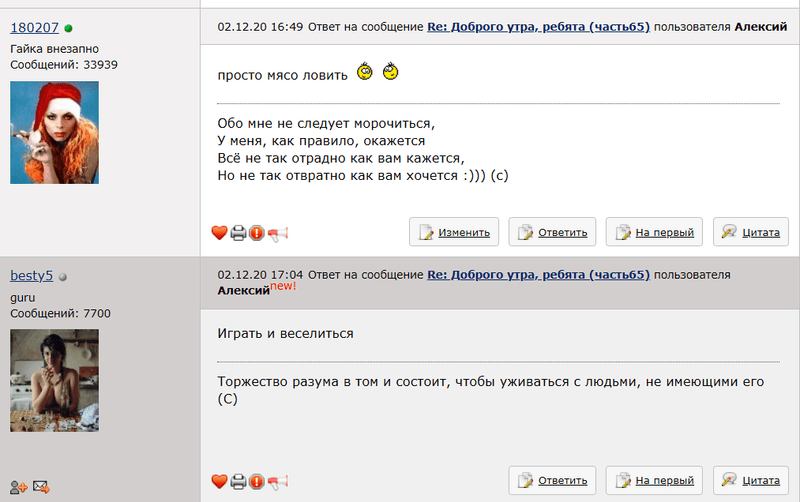Quote besty5's post with Цитата

point(750,480)
